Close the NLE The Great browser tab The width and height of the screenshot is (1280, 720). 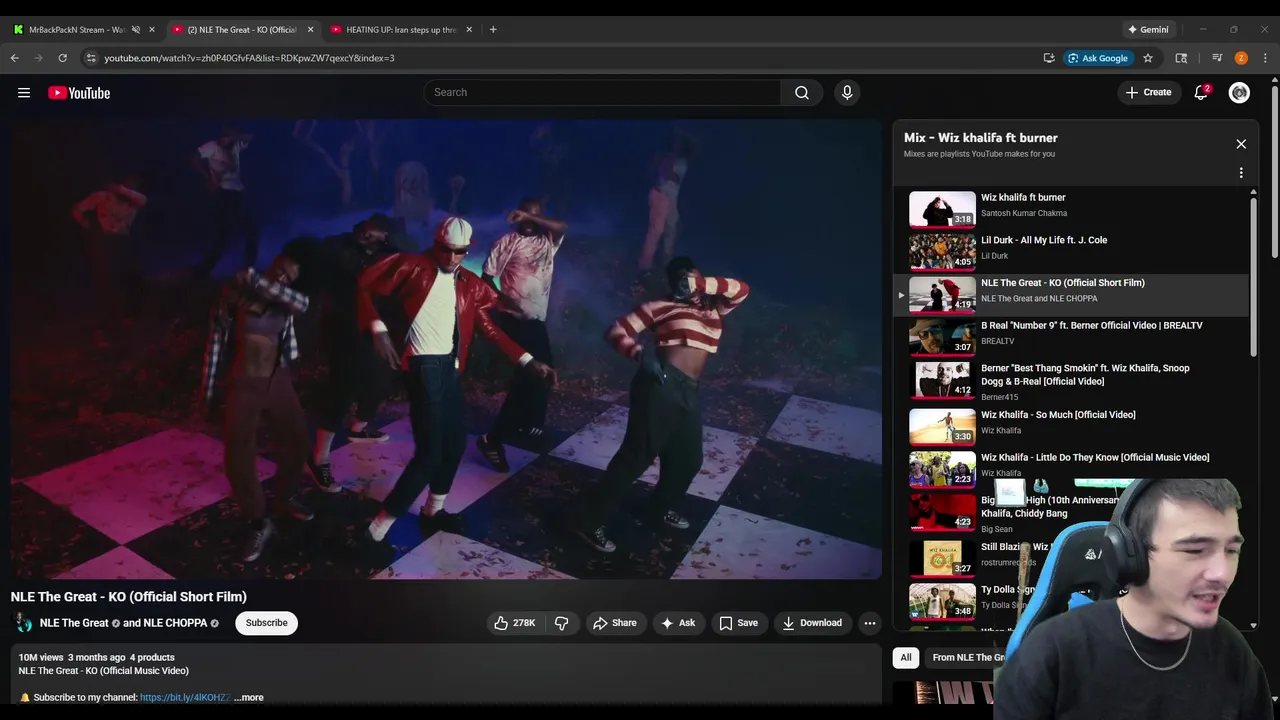(310, 30)
